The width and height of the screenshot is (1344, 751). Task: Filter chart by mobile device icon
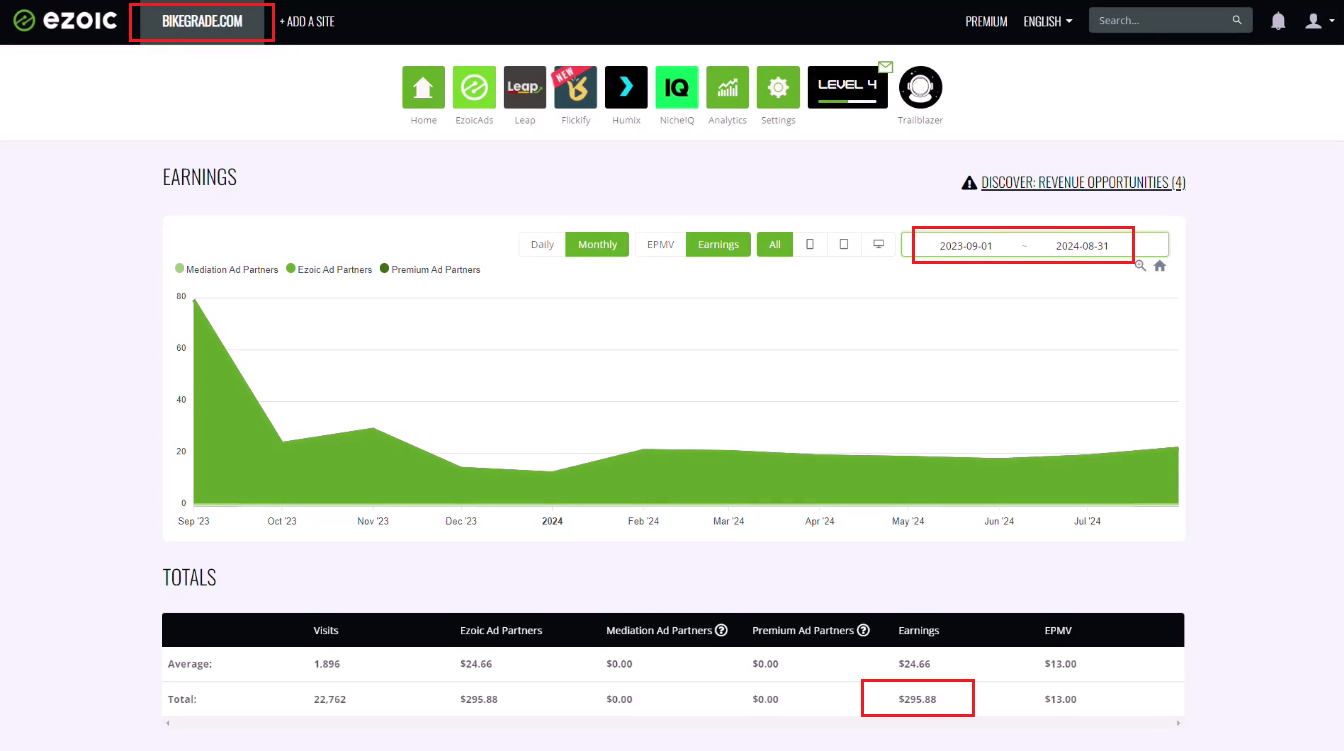pyautogui.click(x=810, y=244)
